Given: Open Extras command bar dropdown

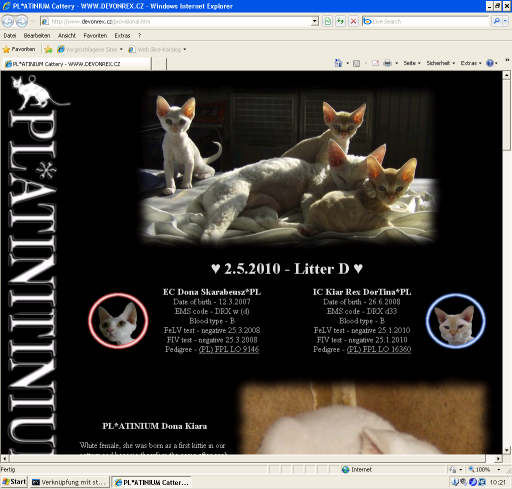Looking at the screenshot, I should click(x=471, y=63).
